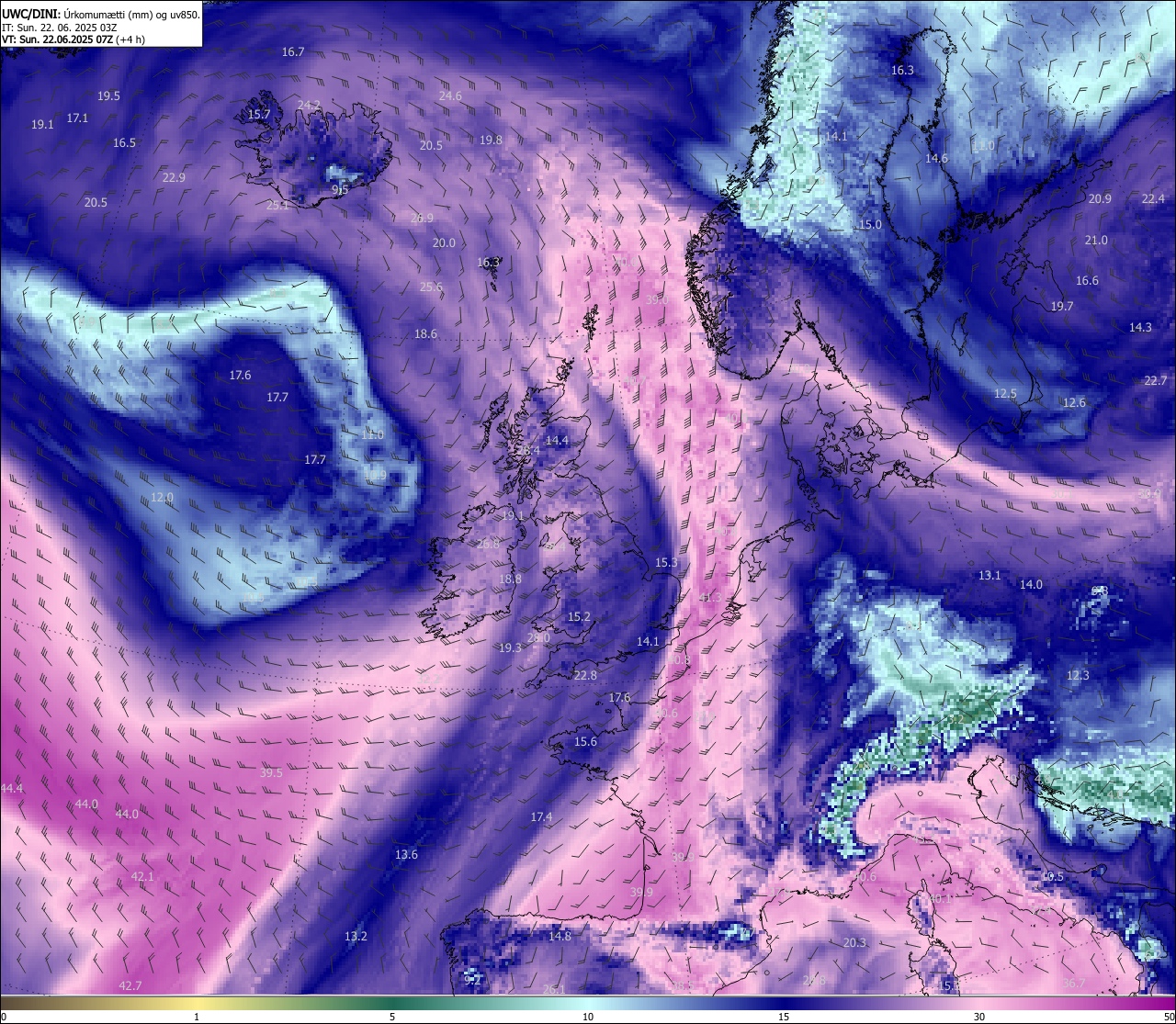The width and height of the screenshot is (1176, 1024).
Task: Select the 15.6 value label
Action: click(x=585, y=741)
